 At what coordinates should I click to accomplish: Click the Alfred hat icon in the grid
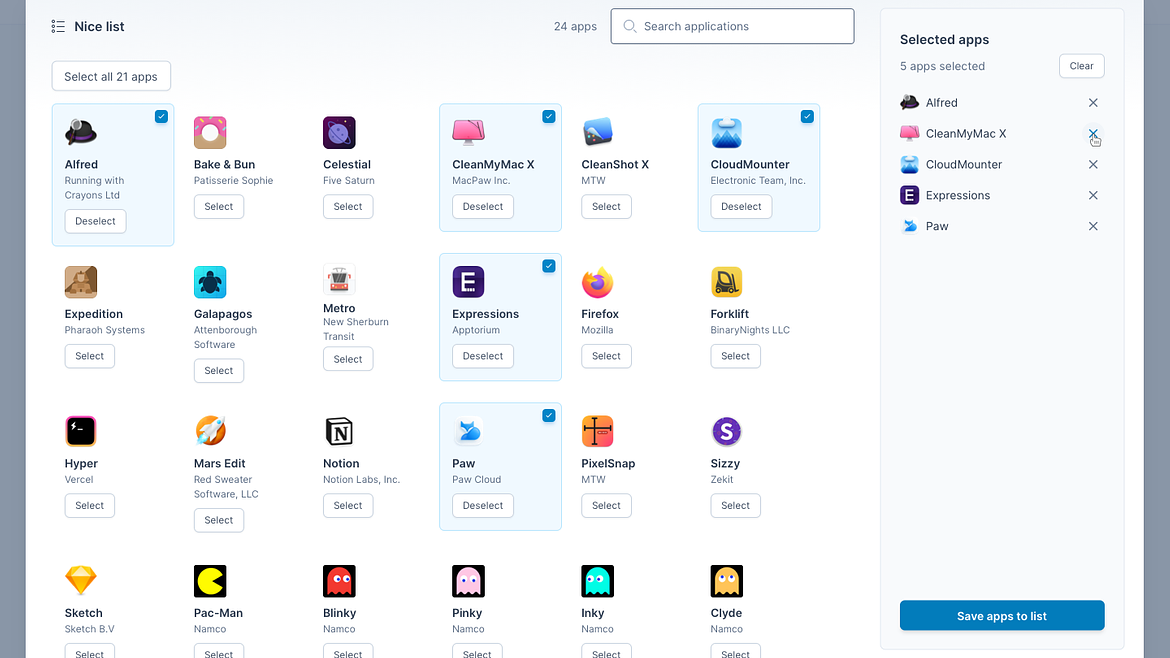click(81, 133)
